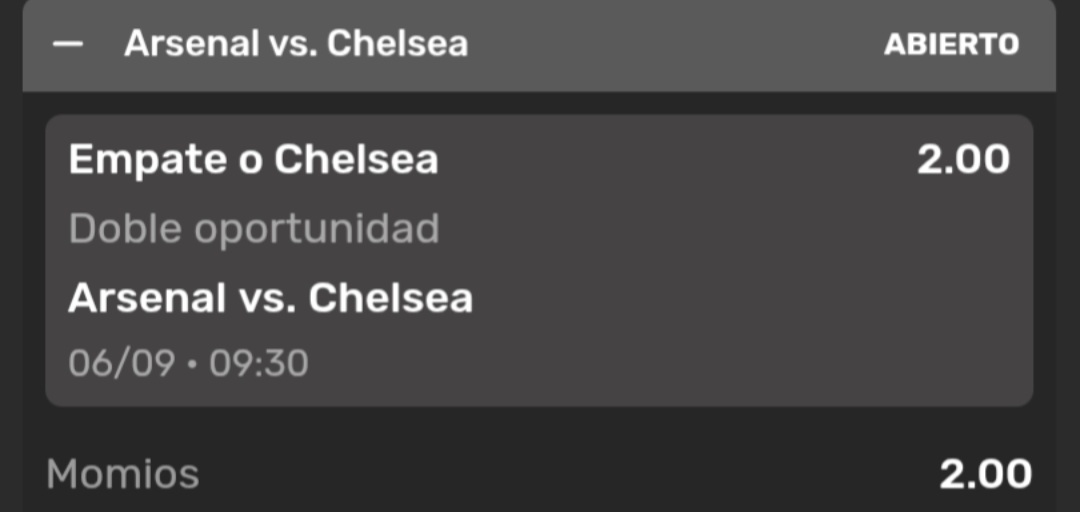Tap the 06/09 match date
The height and width of the screenshot is (512, 1080).
tap(121, 362)
